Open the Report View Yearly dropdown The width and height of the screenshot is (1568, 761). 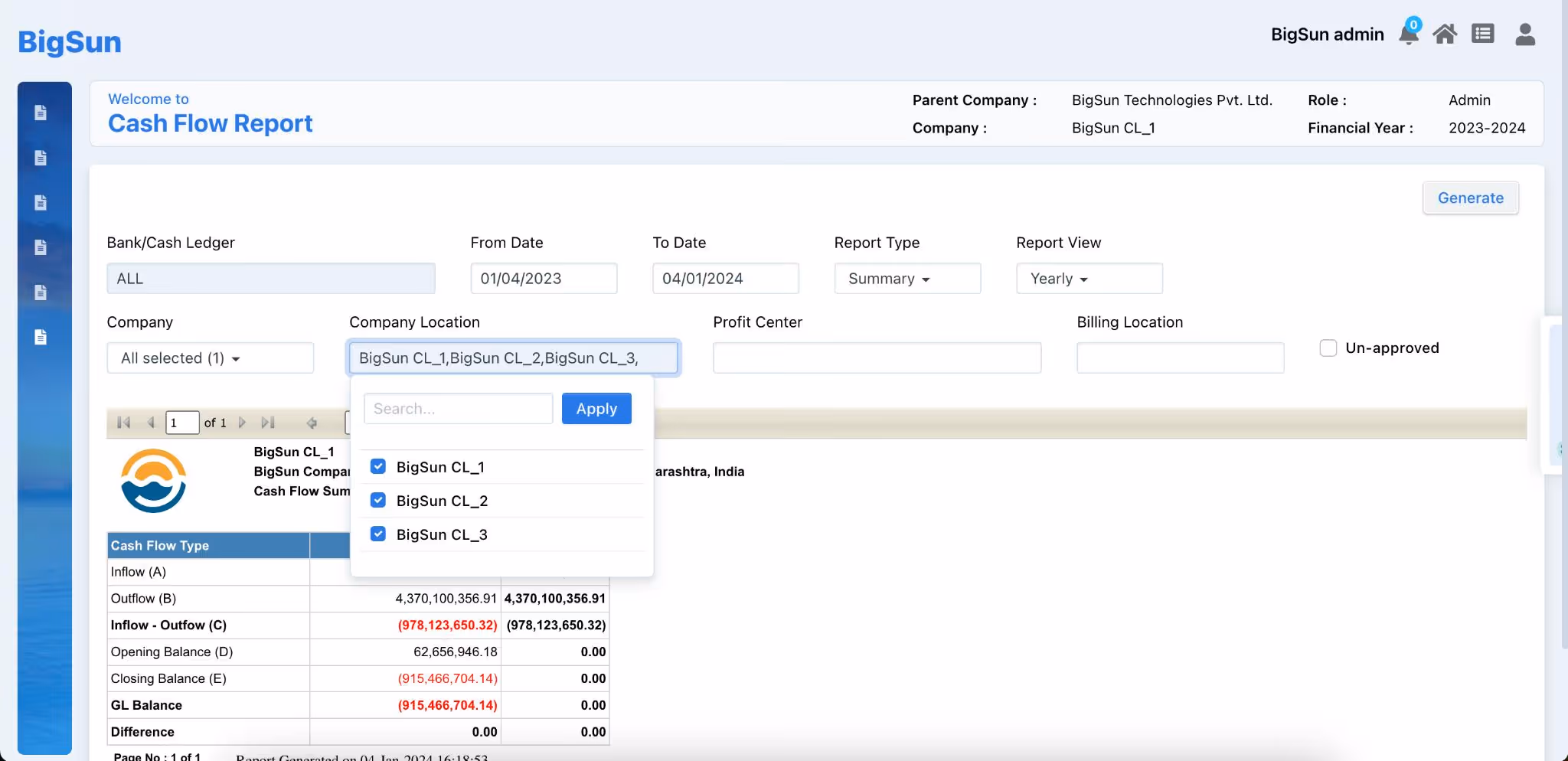[1089, 279]
